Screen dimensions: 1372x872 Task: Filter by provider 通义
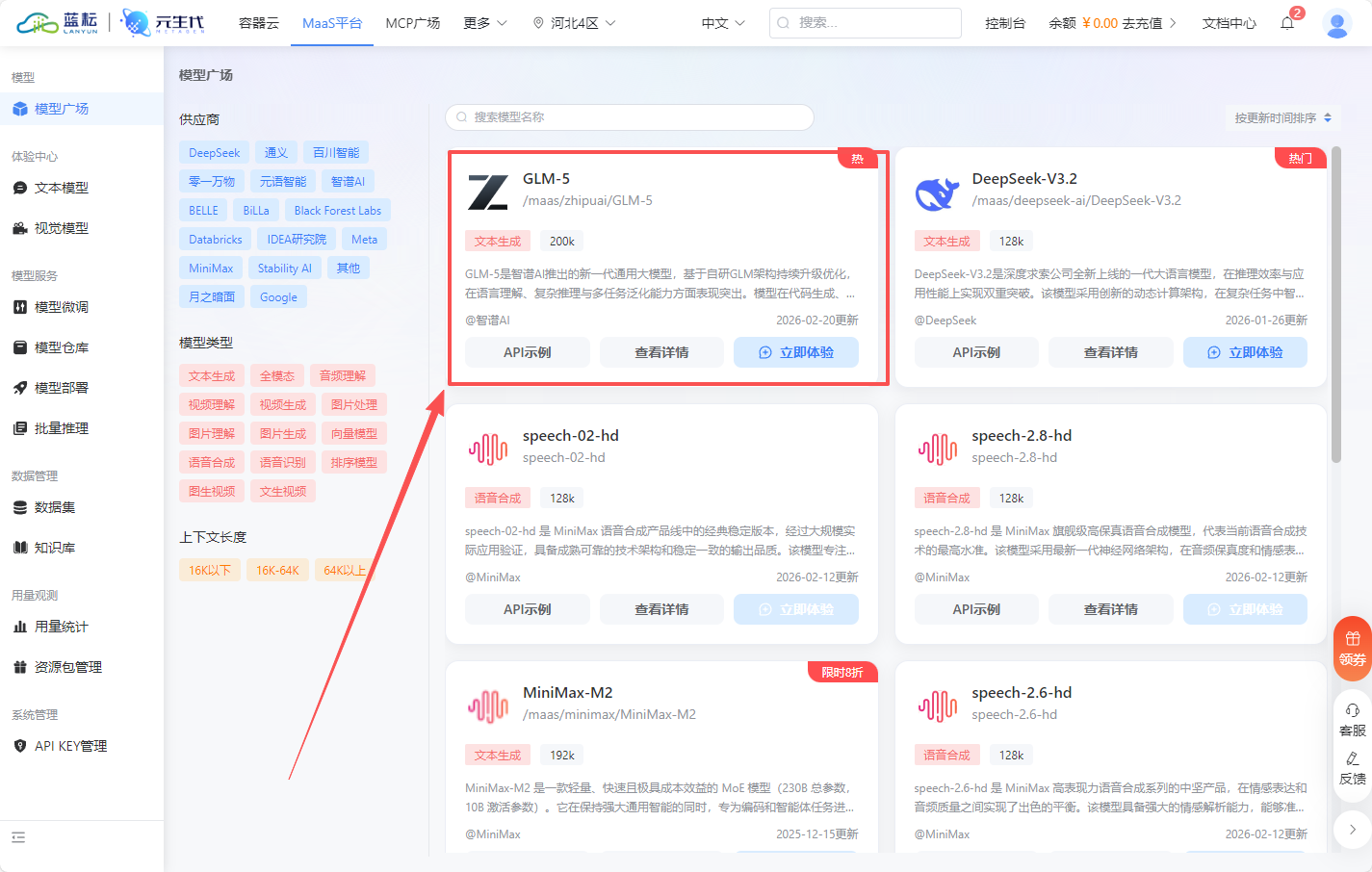[x=276, y=152]
